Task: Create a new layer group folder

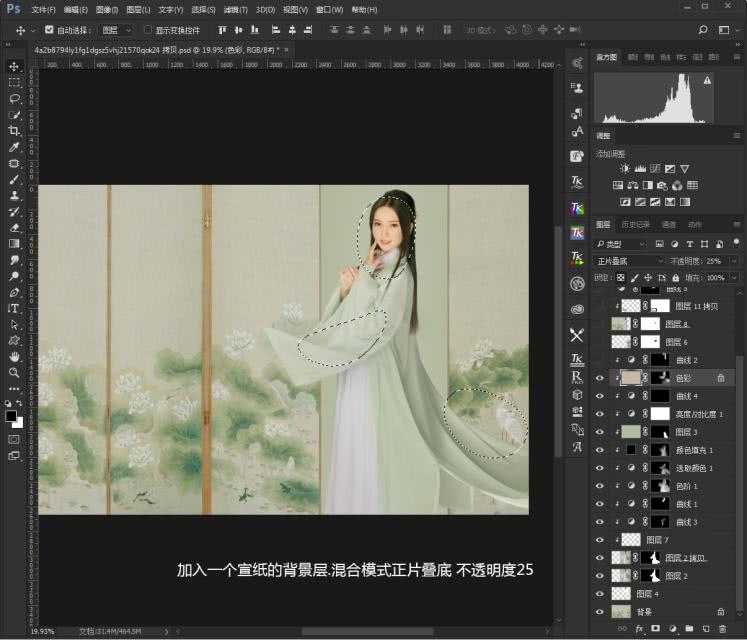Action: (688, 628)
